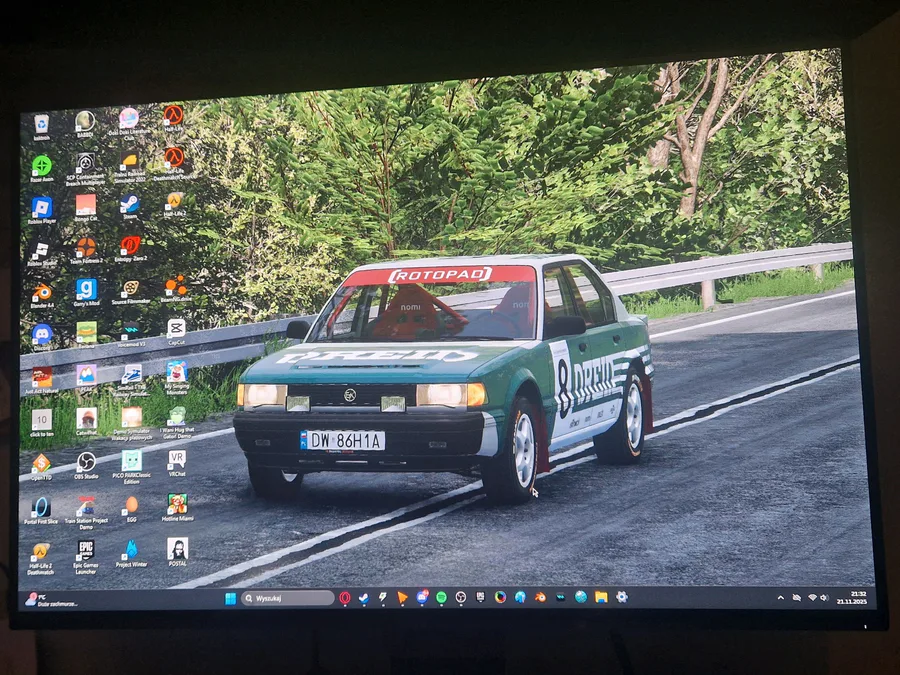Open Roblox Player desktop icon
900x675 pixels.
click(41, 211)
